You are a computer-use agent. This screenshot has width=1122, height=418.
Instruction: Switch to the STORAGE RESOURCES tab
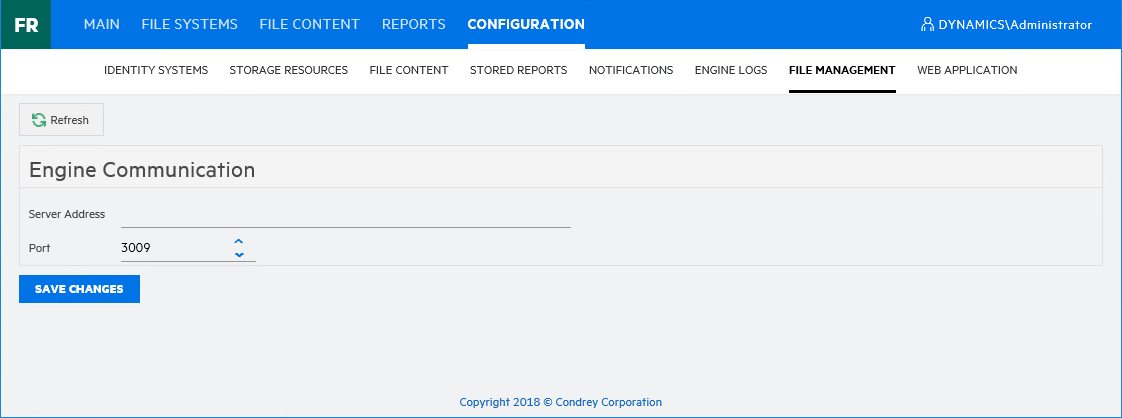(x=289, y=71)
